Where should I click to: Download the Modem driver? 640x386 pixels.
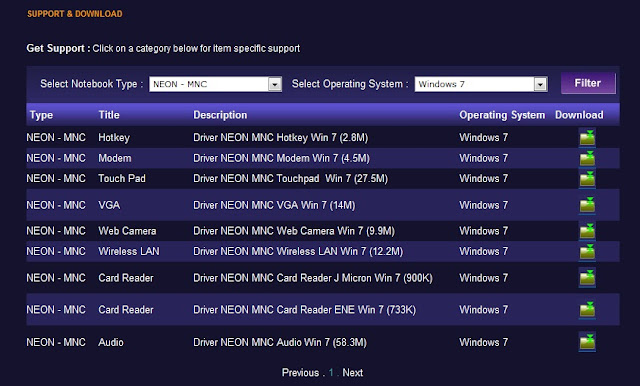pos(587,158)
